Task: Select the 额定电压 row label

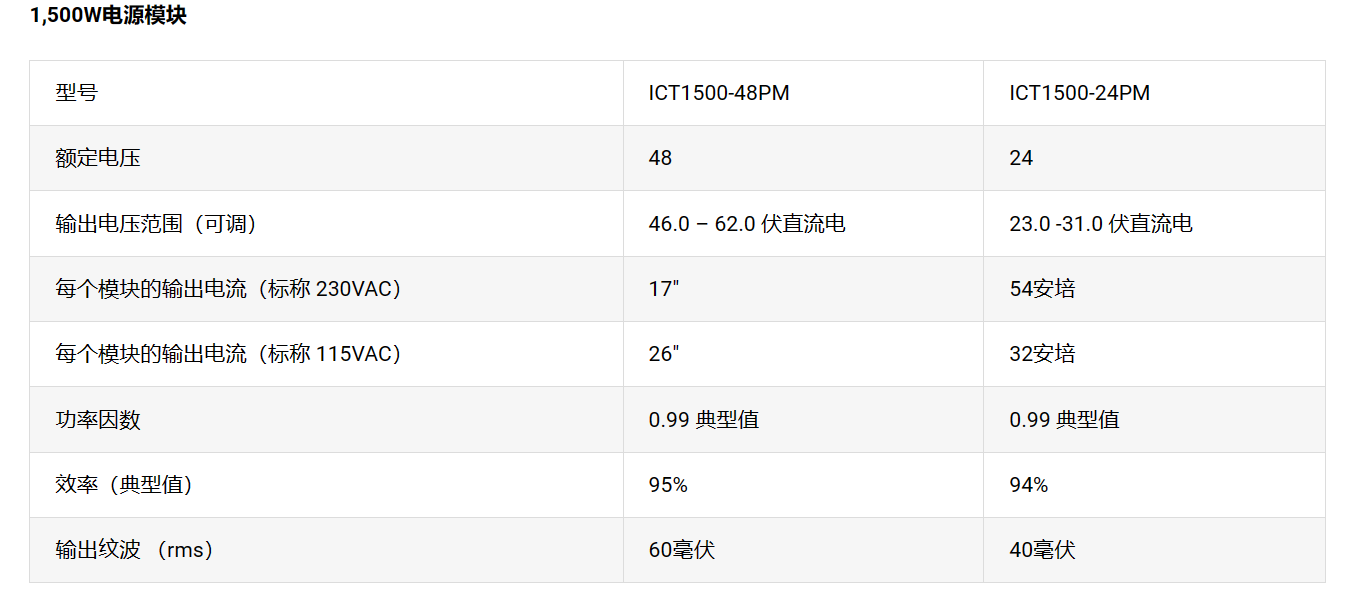Action: 98,158
